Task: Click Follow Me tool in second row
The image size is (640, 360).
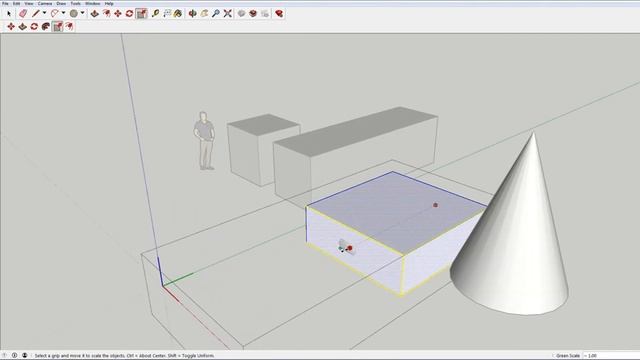Action: 46,27
